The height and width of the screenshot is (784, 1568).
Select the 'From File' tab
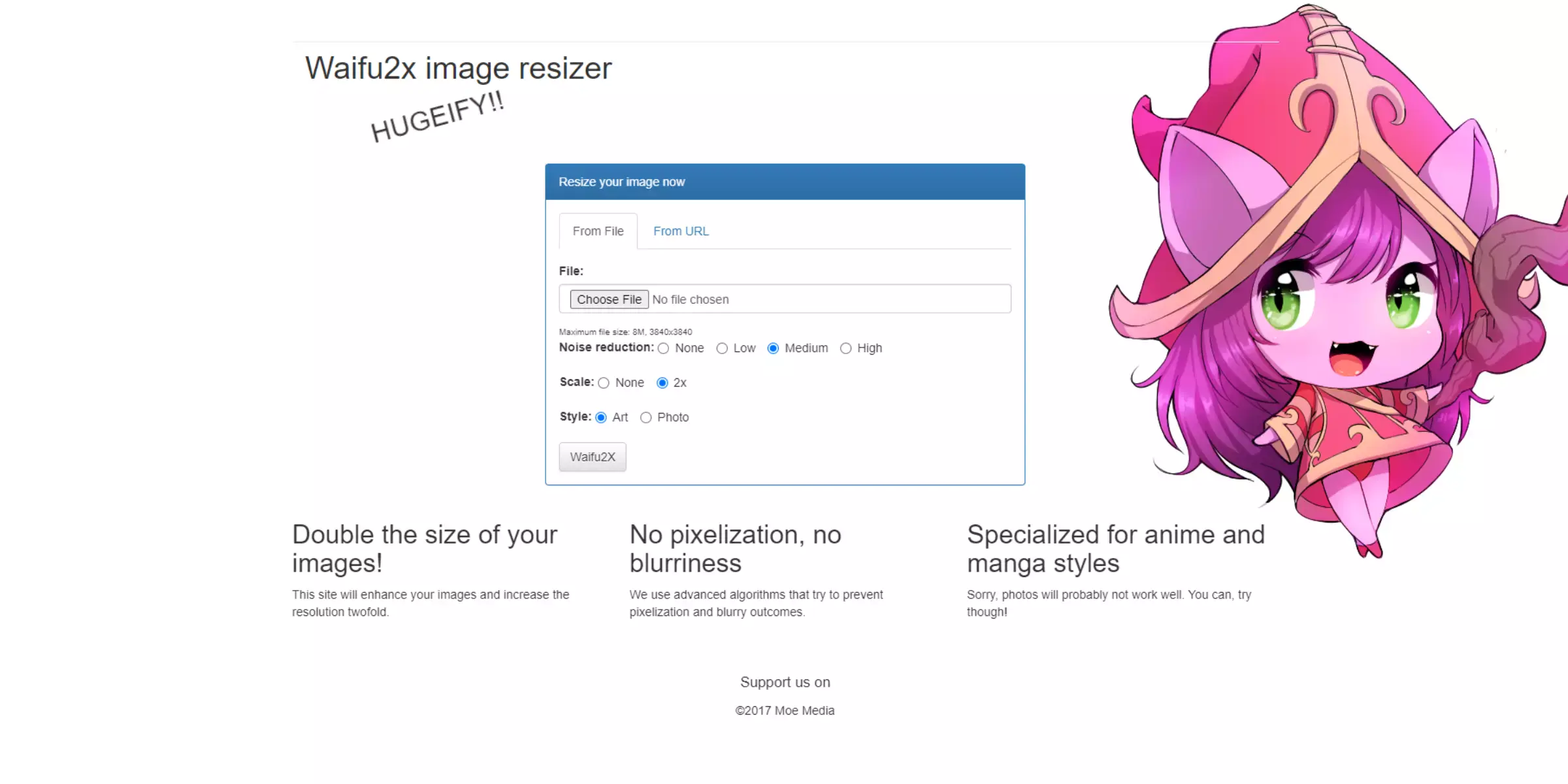[598, 230]
